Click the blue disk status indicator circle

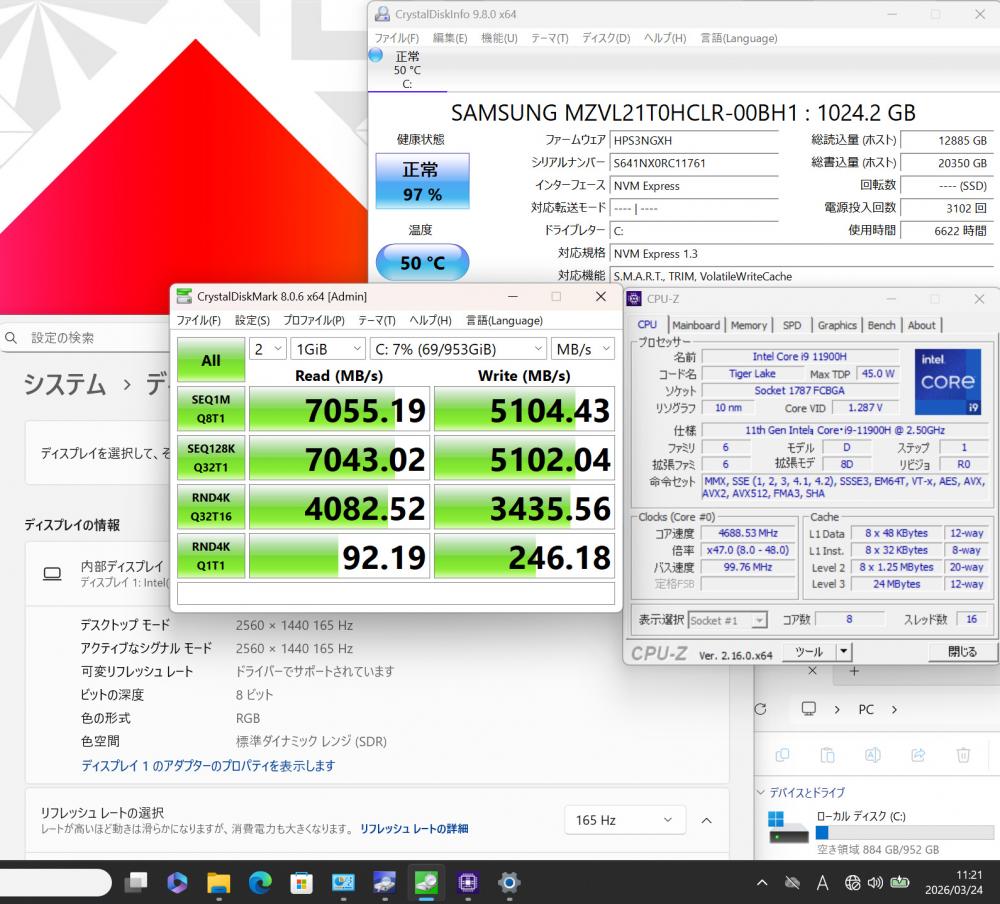(375, 56)
